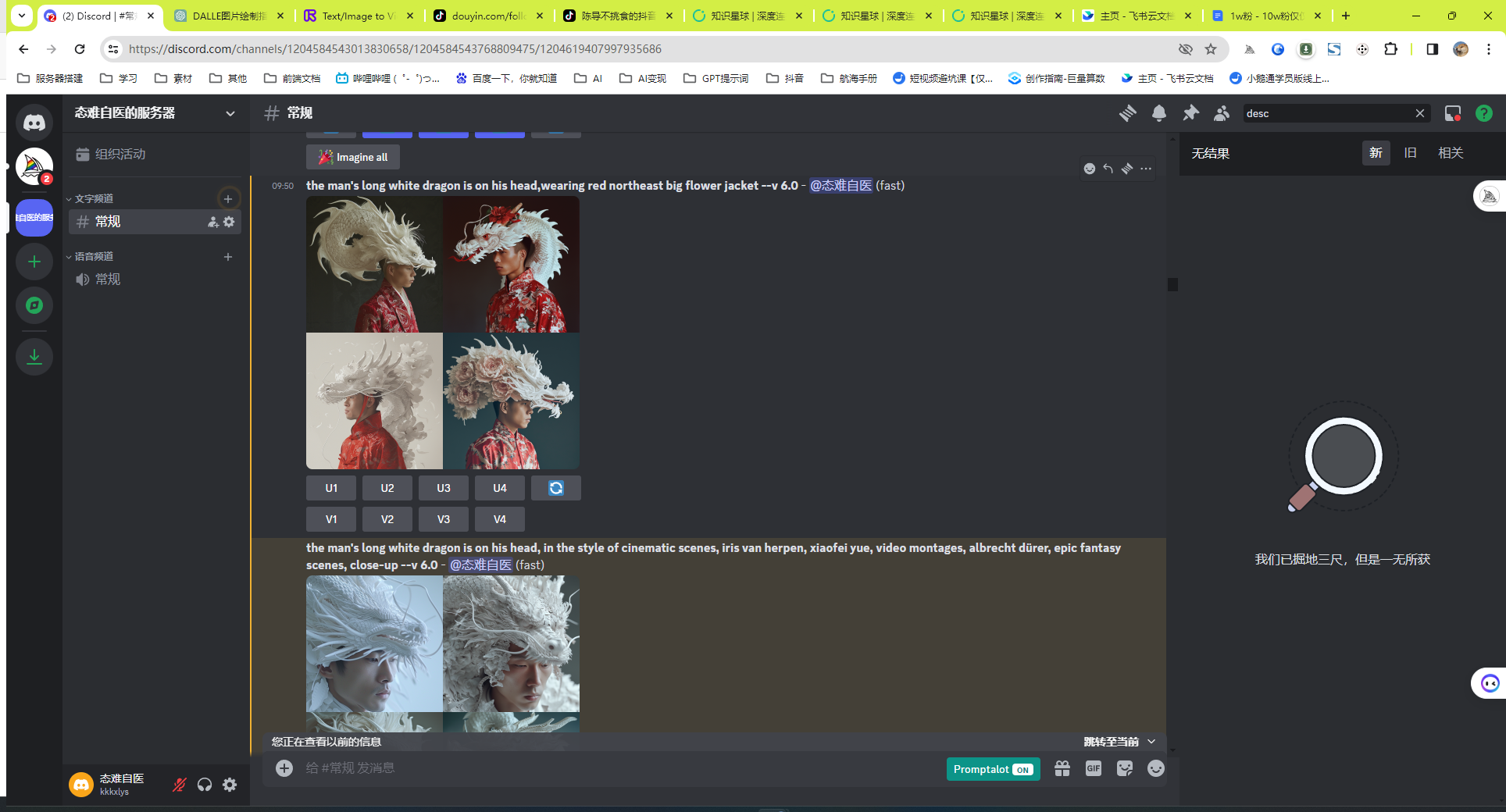
Task: Open user settings gear icon
Action: (230, 785)
